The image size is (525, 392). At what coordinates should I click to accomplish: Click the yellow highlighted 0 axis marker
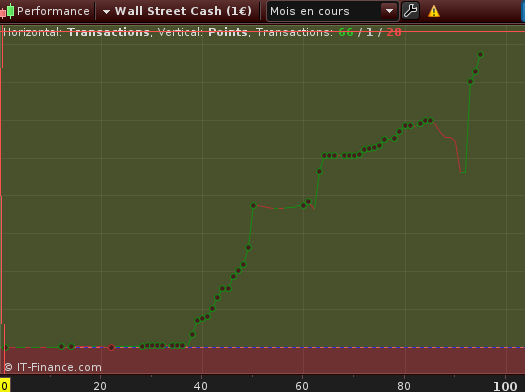(5, 385)
